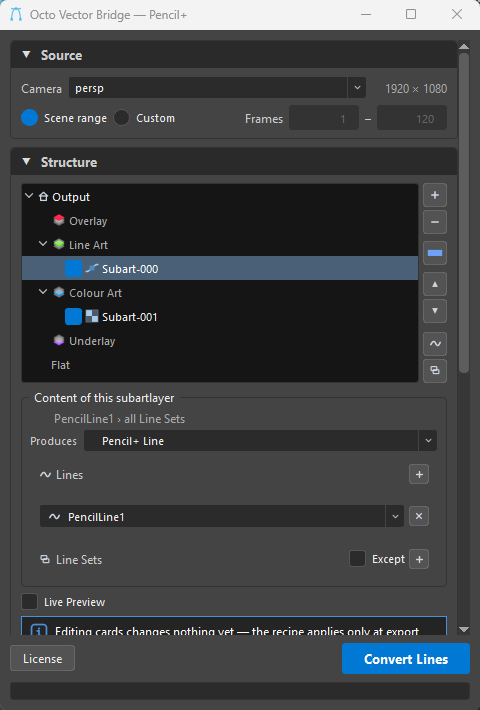The image size is (480, 710).
Task: Click the License button
Action: [43, 658]
